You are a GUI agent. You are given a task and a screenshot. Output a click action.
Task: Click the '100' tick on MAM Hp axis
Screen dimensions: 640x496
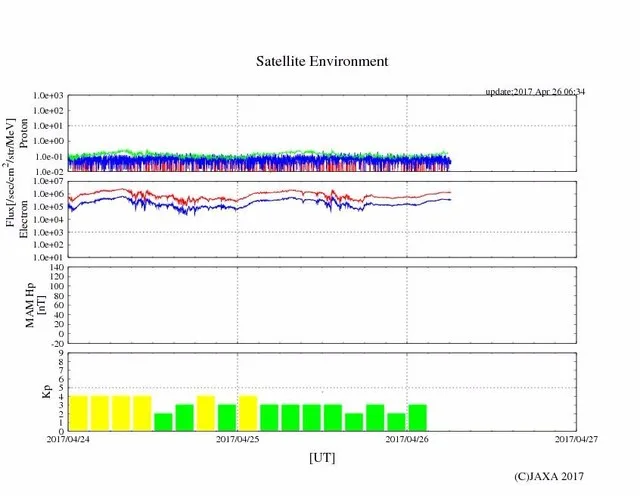(x=57, y=286)
